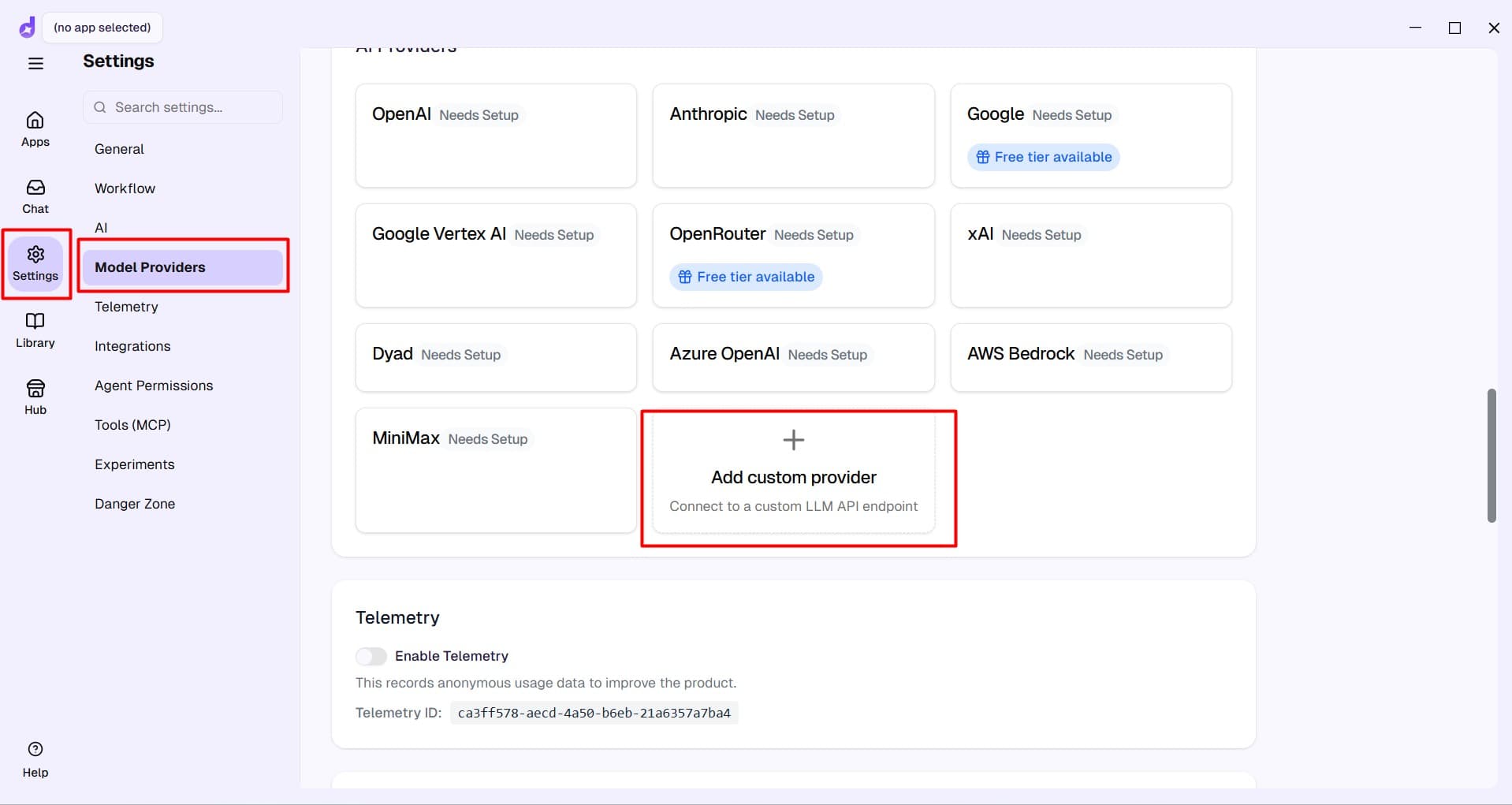Open the app selector showing no app selected

102,28
